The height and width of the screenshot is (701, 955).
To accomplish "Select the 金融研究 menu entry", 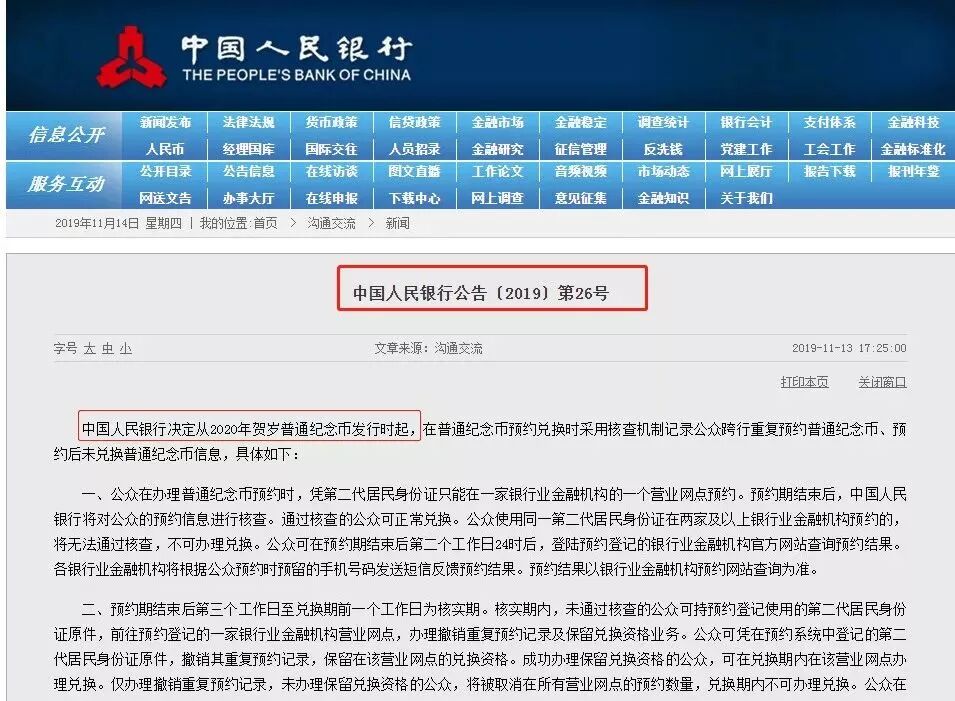I will click(x=498, y=149).
